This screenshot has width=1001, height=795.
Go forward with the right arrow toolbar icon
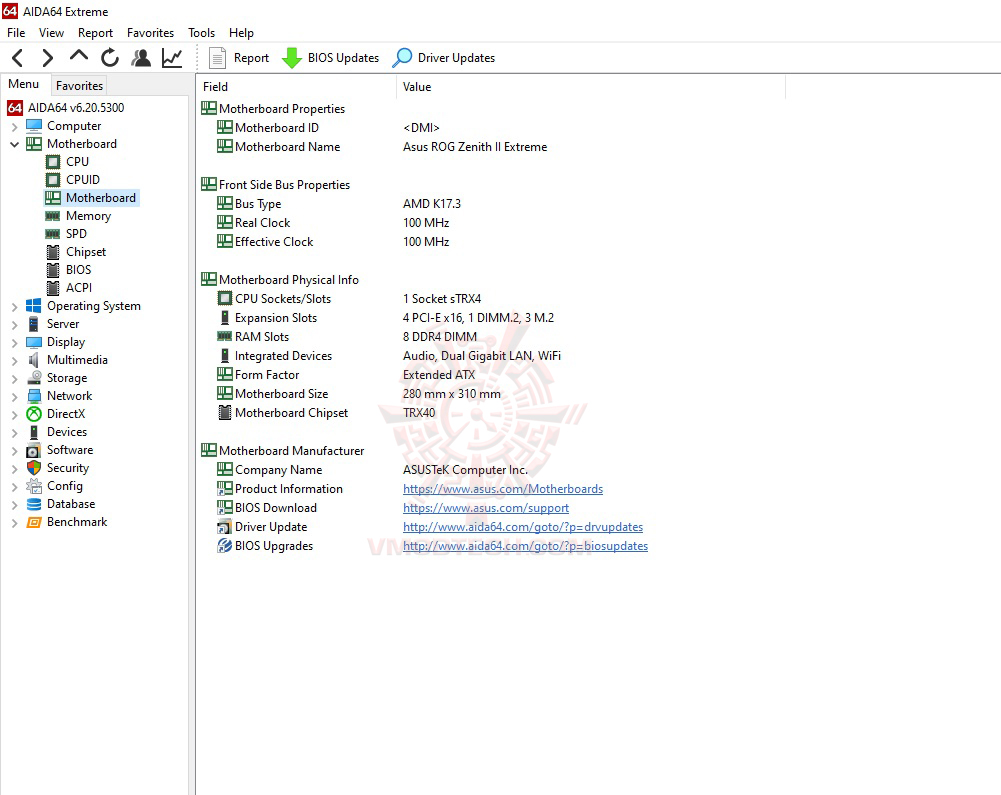[x=48, y=58]
